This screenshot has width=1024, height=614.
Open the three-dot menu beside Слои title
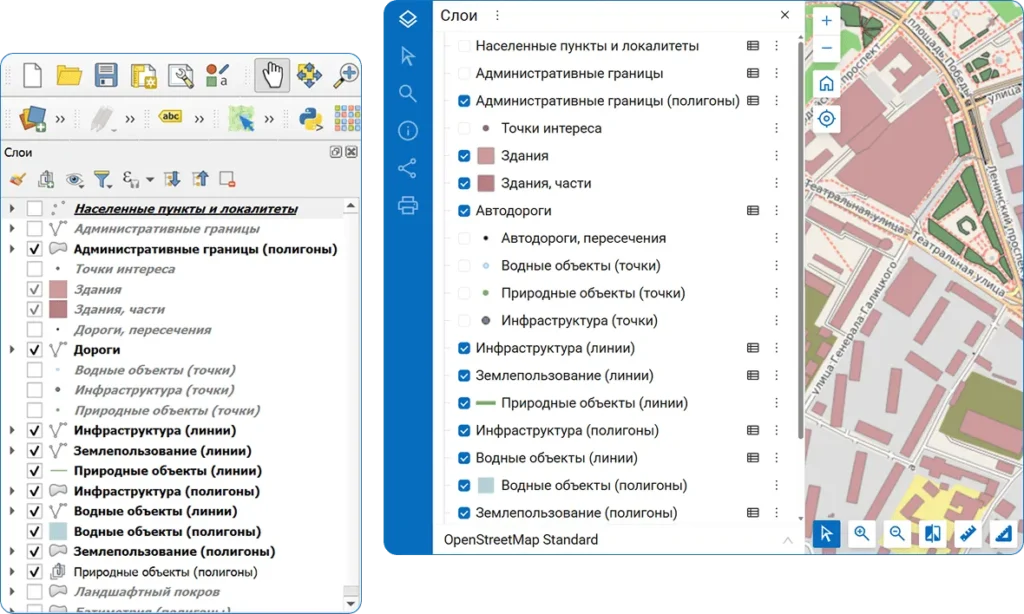497,16
